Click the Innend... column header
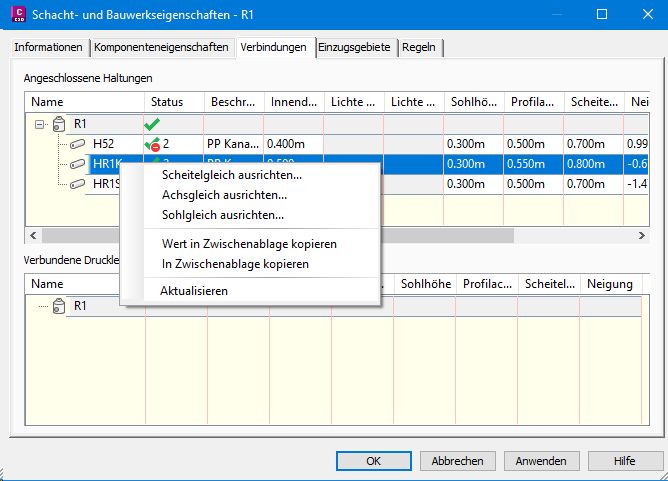Viewport: 668px width, 481px height. click(294, 102)
